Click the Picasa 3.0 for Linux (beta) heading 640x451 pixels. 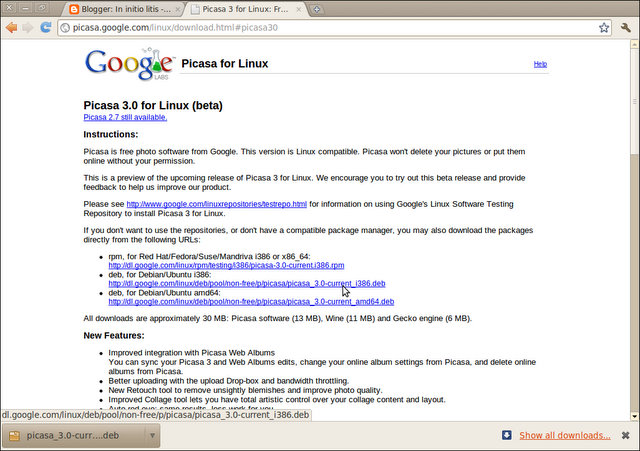tap(153, 105)
